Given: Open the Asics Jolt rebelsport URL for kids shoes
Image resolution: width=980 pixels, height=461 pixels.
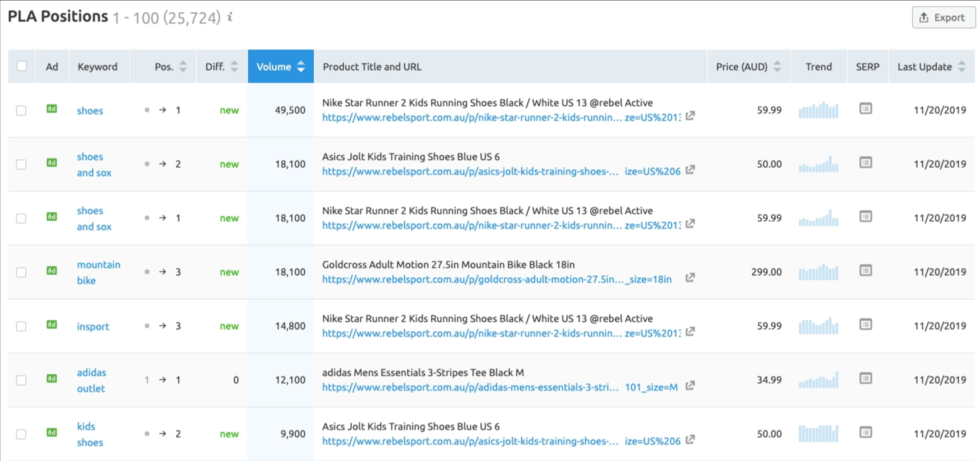Looking at the screenshot, I should click(501, 440).
